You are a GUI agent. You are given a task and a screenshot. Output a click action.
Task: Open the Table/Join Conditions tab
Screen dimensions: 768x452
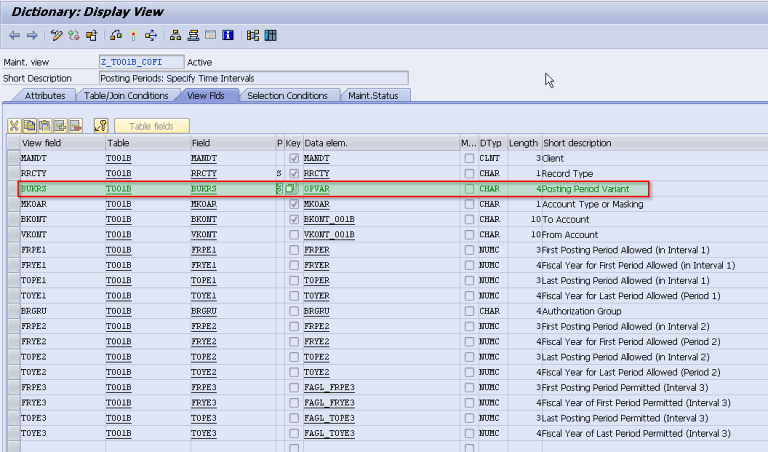(125, 96)
